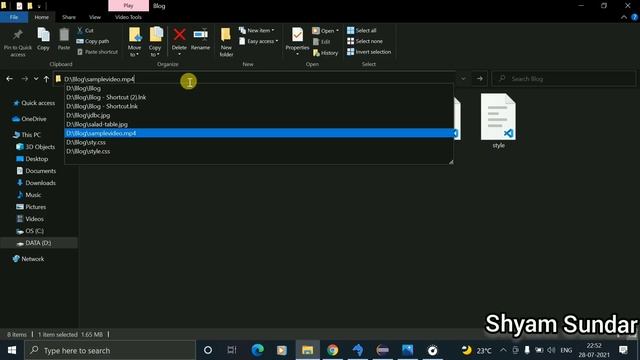640x360 pixels.
Task: Select suggestion D:\Blog\sty.css
Action: pos(259,142)
